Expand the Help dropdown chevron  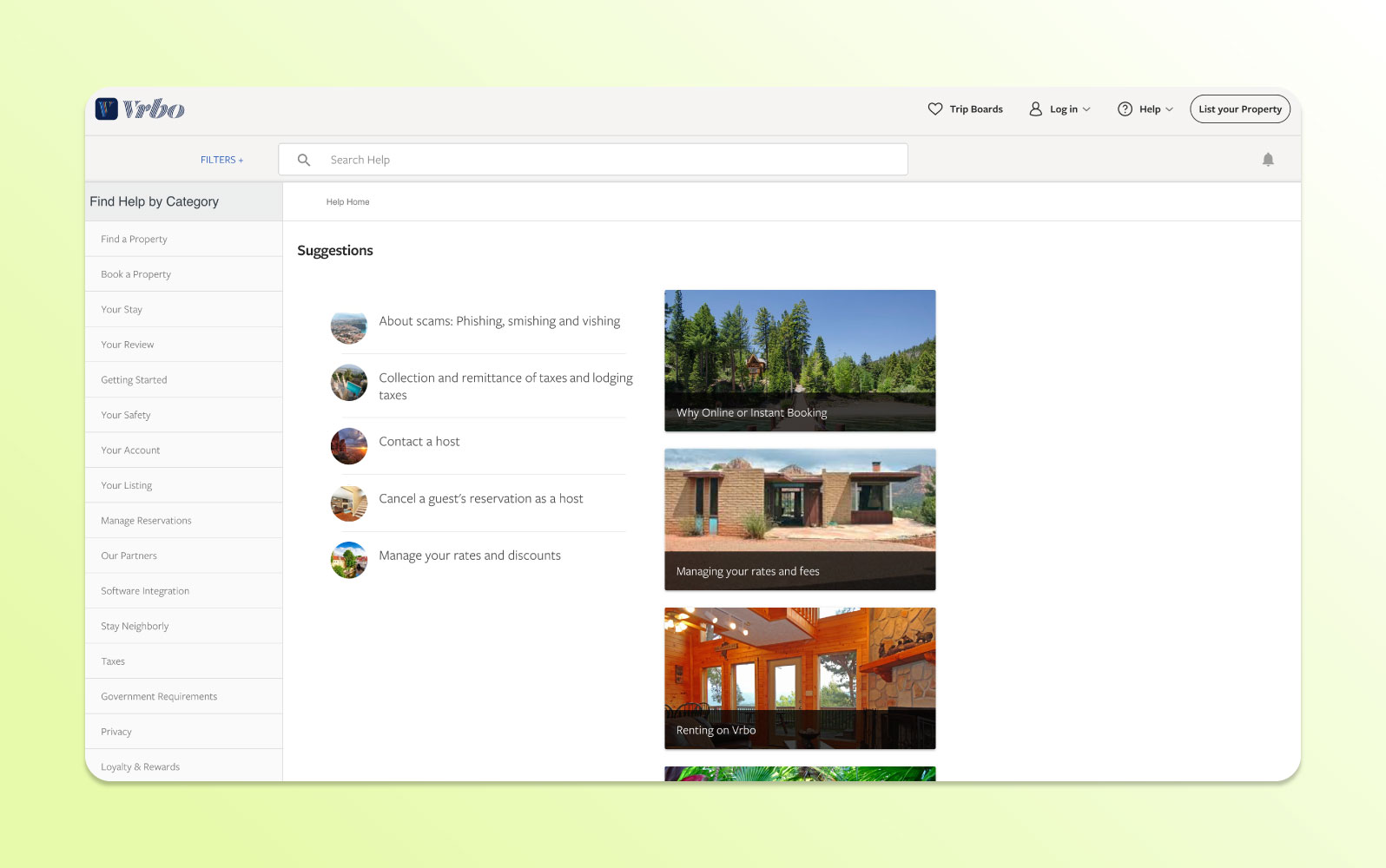pyautogui.click(x=1169, y=109)
